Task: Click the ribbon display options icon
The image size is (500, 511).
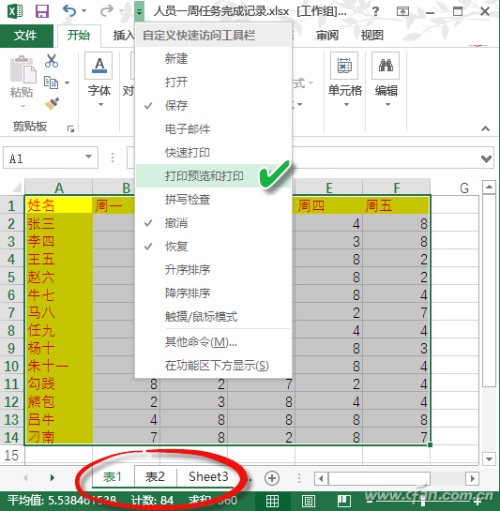Action: (403, 12)
